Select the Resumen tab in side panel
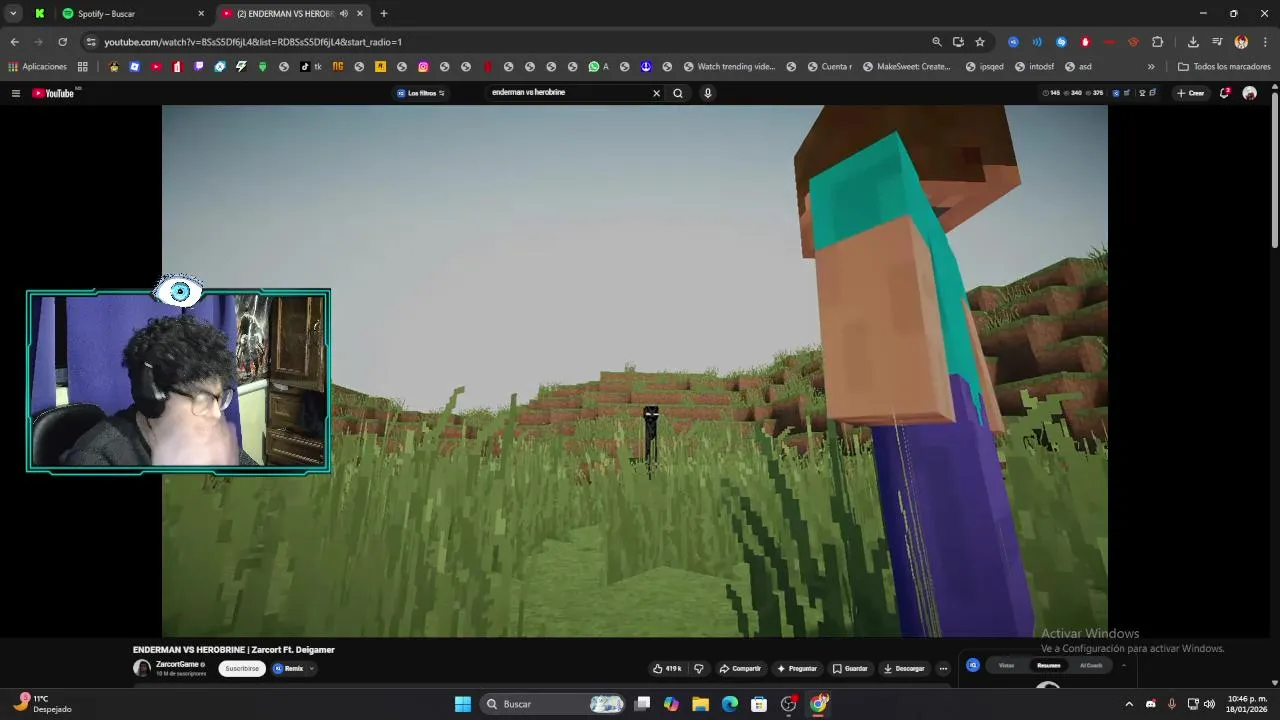Image resolution: width=1280 pixels, height=720 pixels. coord(1049,665)
